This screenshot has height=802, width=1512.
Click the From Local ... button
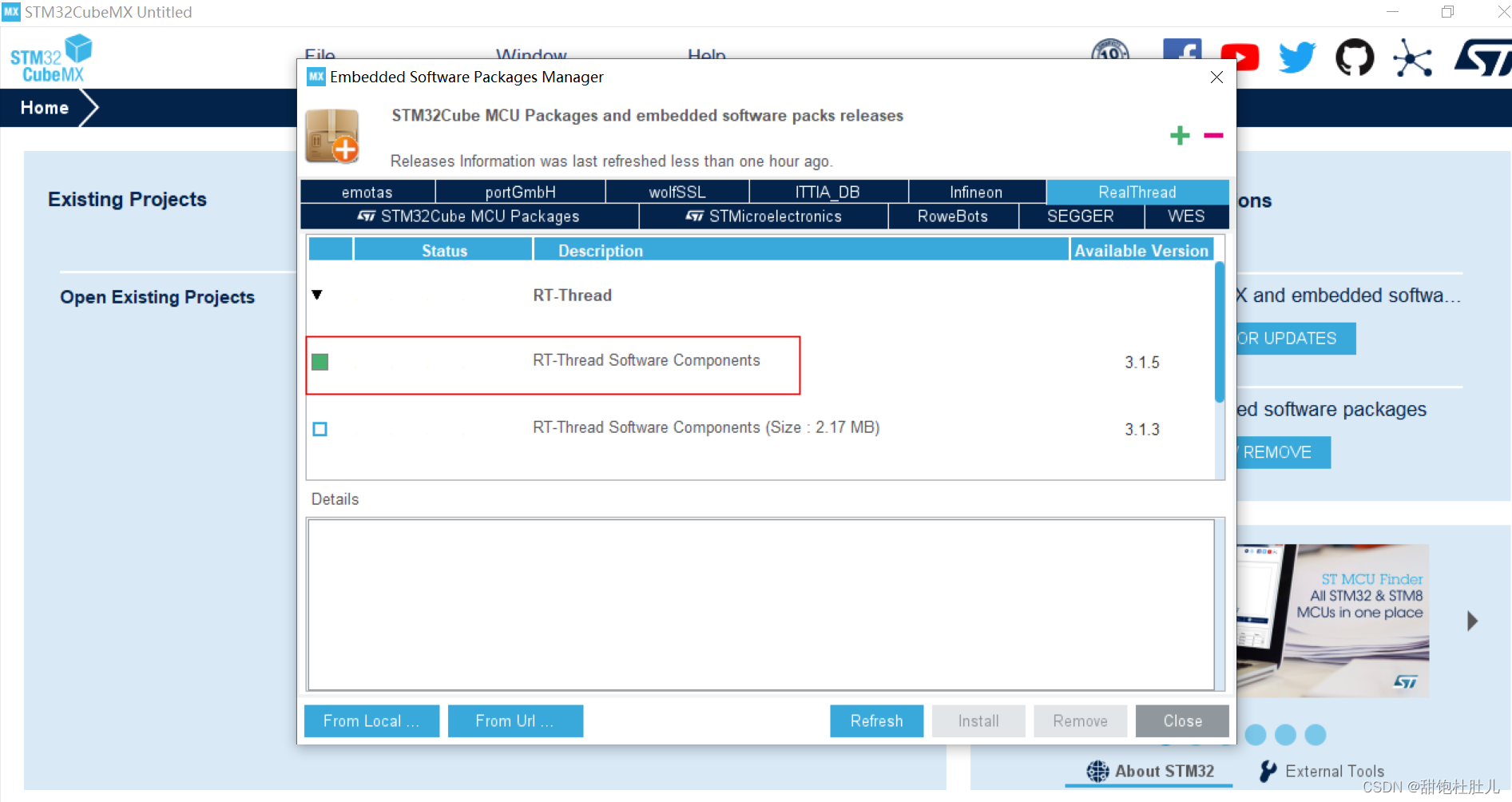(x=371, y=721)
